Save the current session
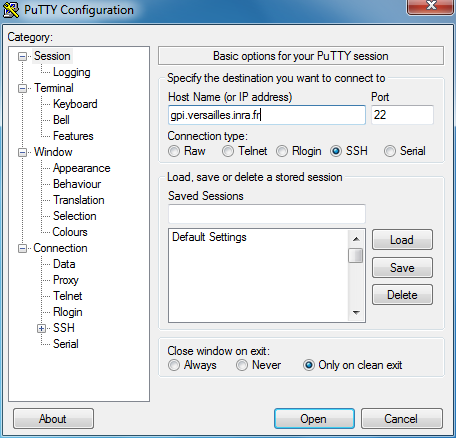This screenshot has width=456, height=438. pyautogui.click(x=402, y=268)
